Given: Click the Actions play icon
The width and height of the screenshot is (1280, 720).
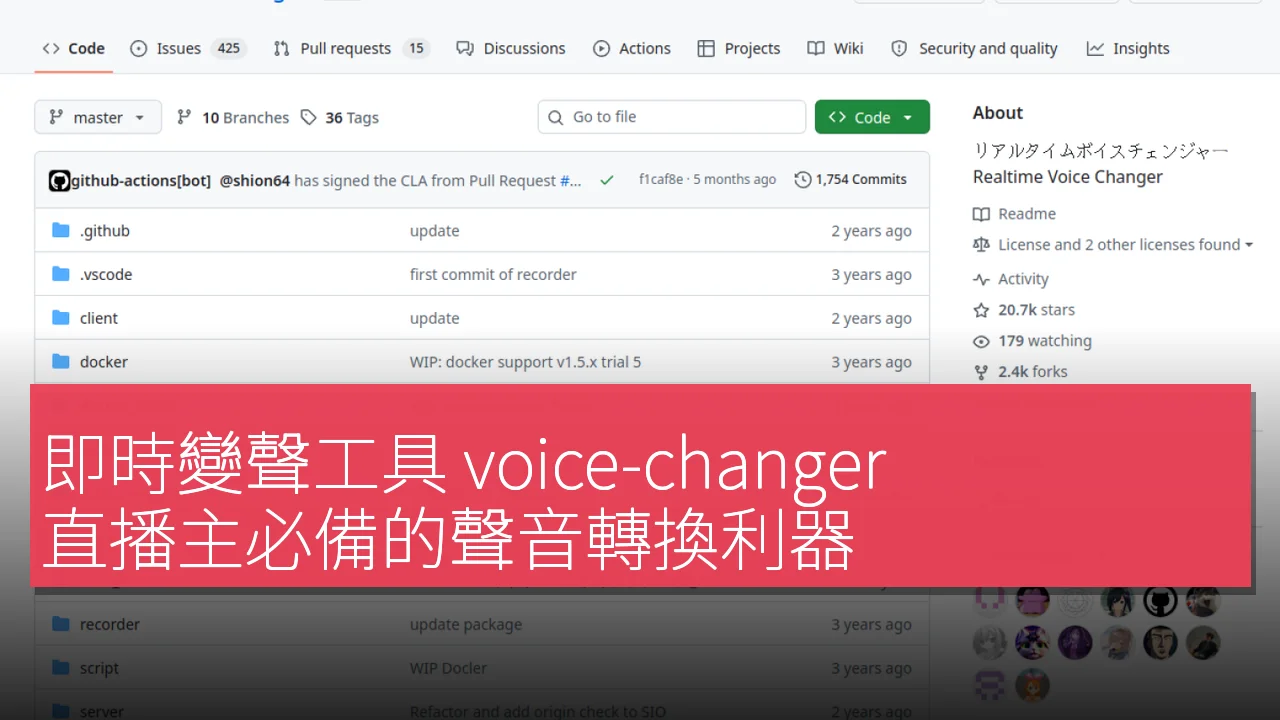Looking at the screenshot, I should click(x=601, y=48).
